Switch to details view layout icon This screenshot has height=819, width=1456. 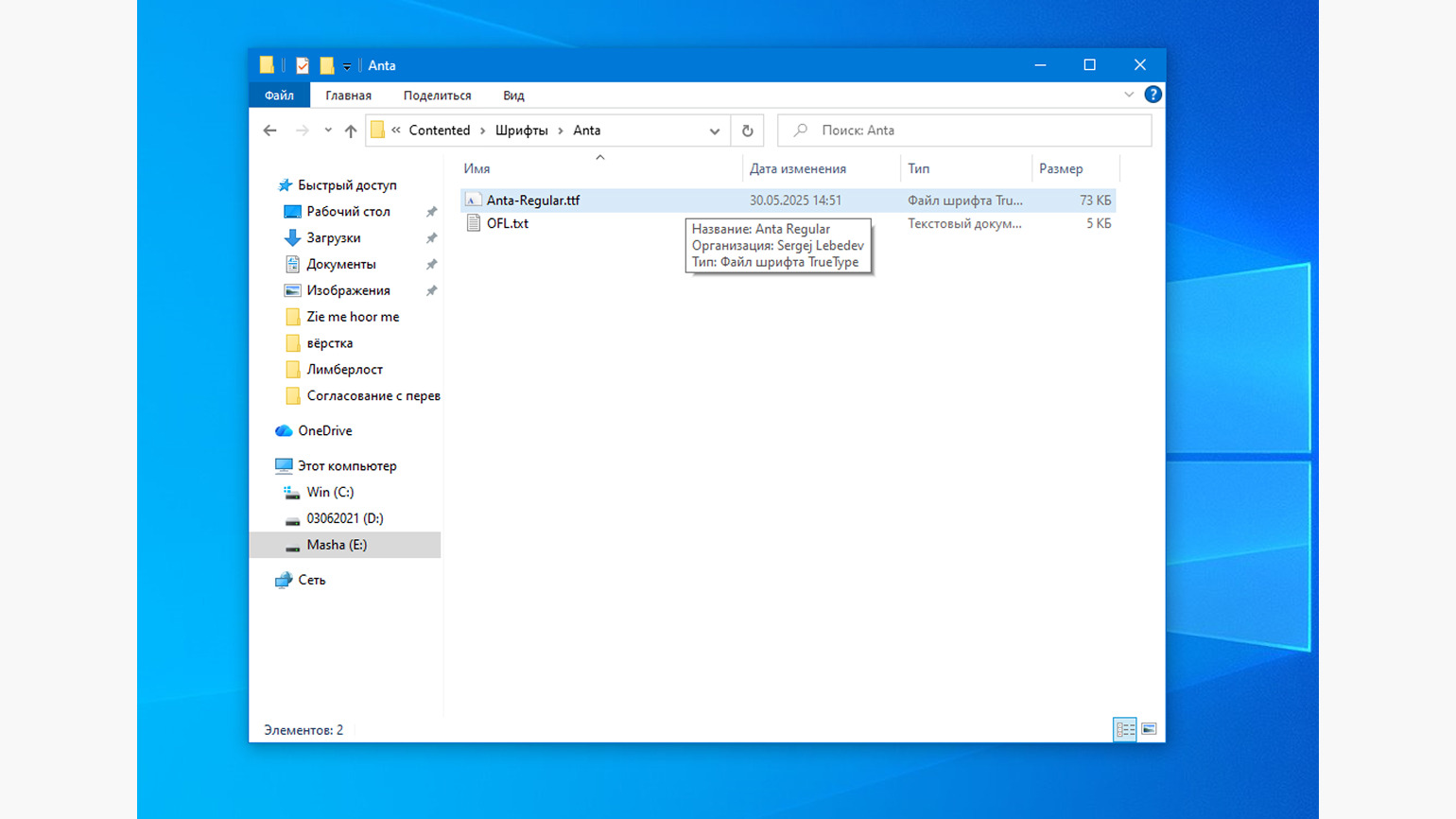click(1124, 729)
